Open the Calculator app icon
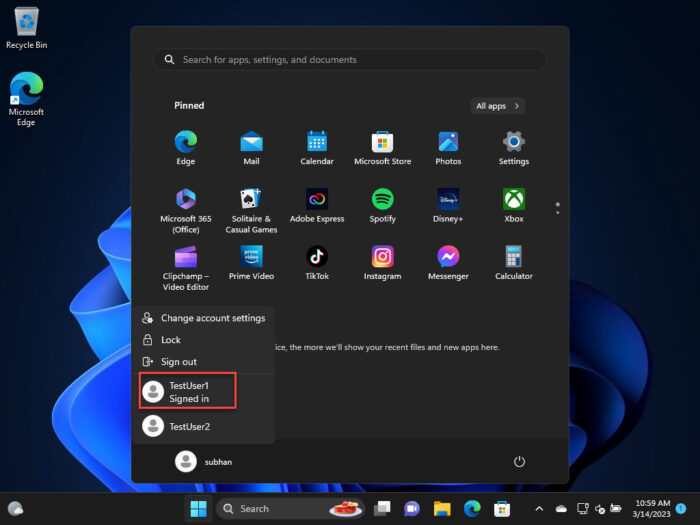 coord(513,257)
